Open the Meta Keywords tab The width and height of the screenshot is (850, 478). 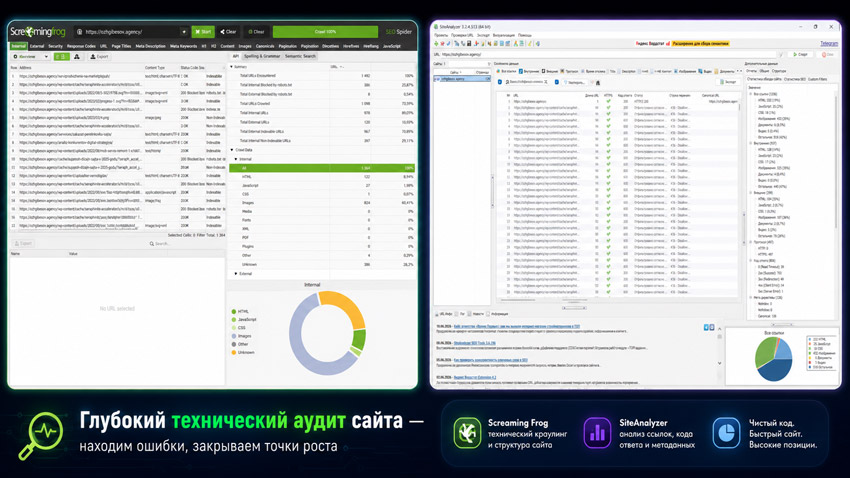click(184, 47)
